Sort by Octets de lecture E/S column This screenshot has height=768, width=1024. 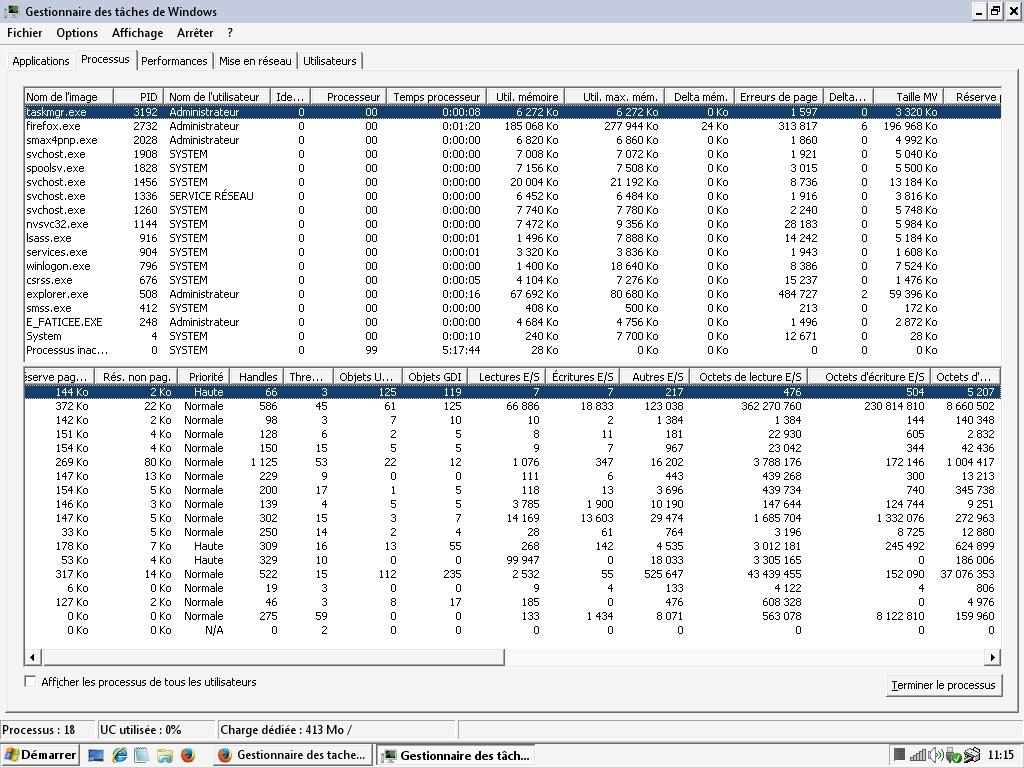[x=749, y=377]
